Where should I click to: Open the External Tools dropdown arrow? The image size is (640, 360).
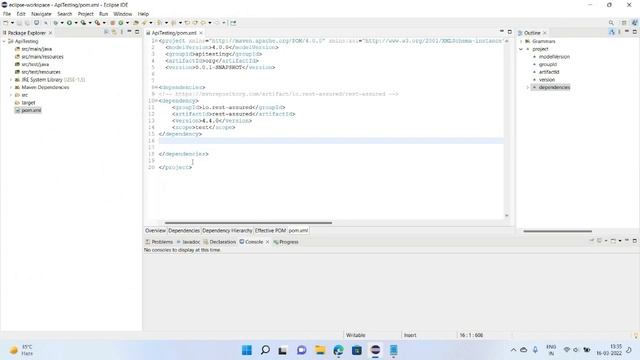tap(104, 23)
